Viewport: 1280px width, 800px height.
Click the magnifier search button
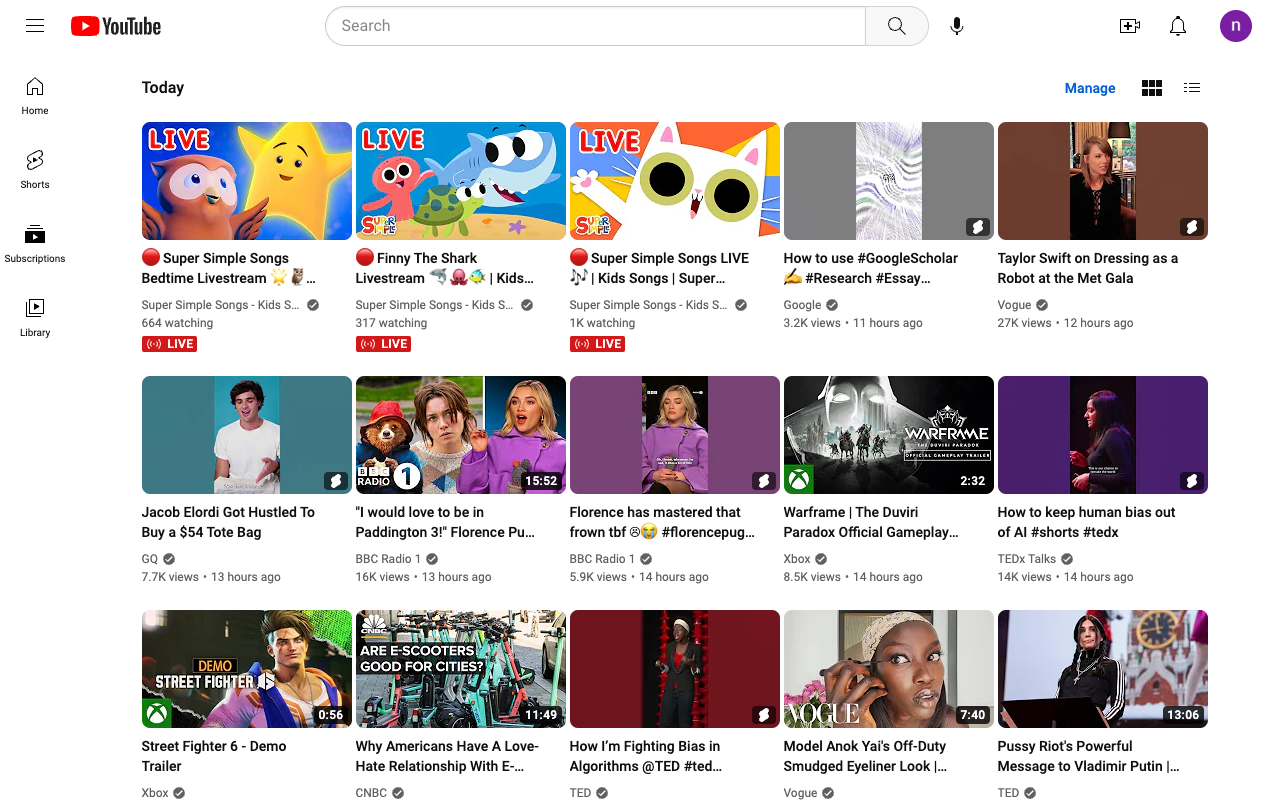click(897, 26)
